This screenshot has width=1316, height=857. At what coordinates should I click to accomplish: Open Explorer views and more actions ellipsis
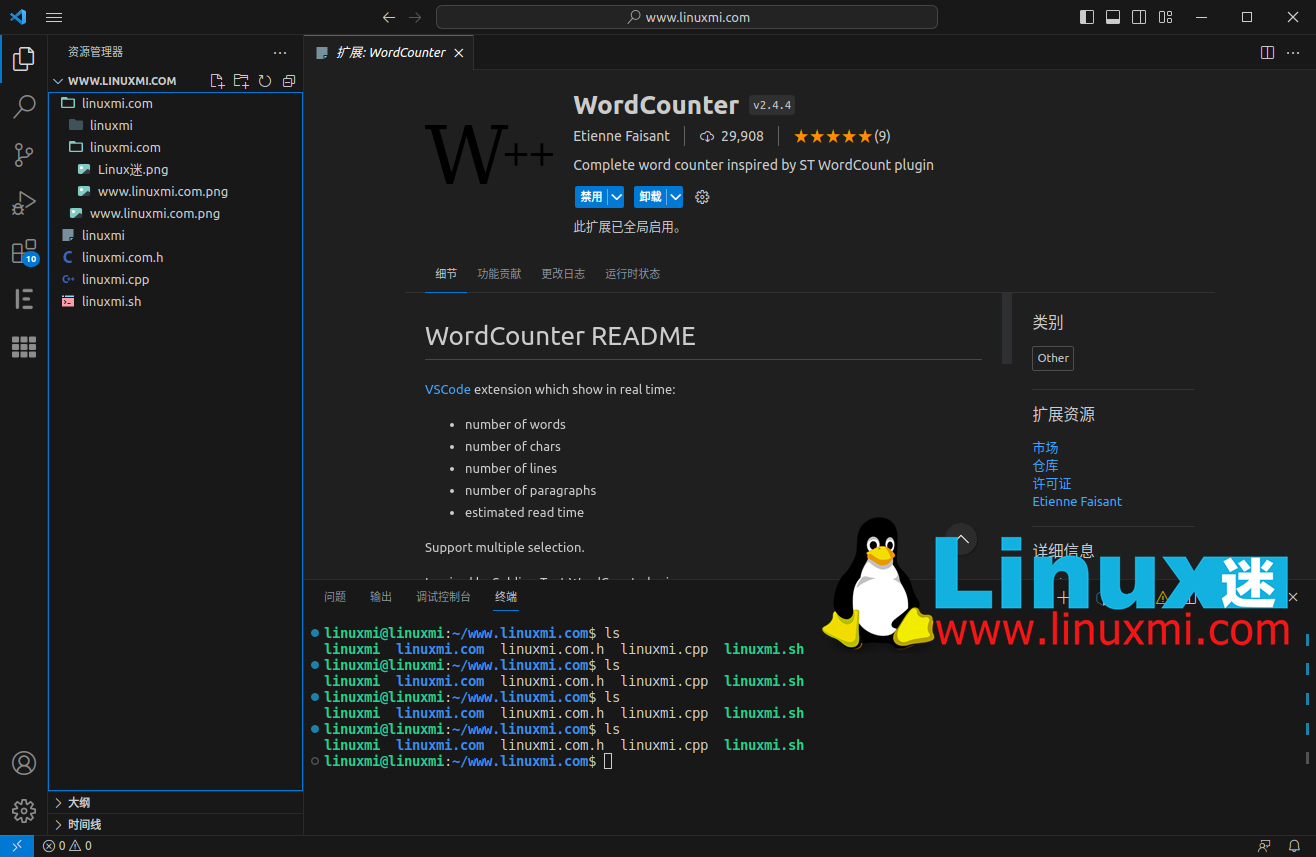click(x=280, y=52)
